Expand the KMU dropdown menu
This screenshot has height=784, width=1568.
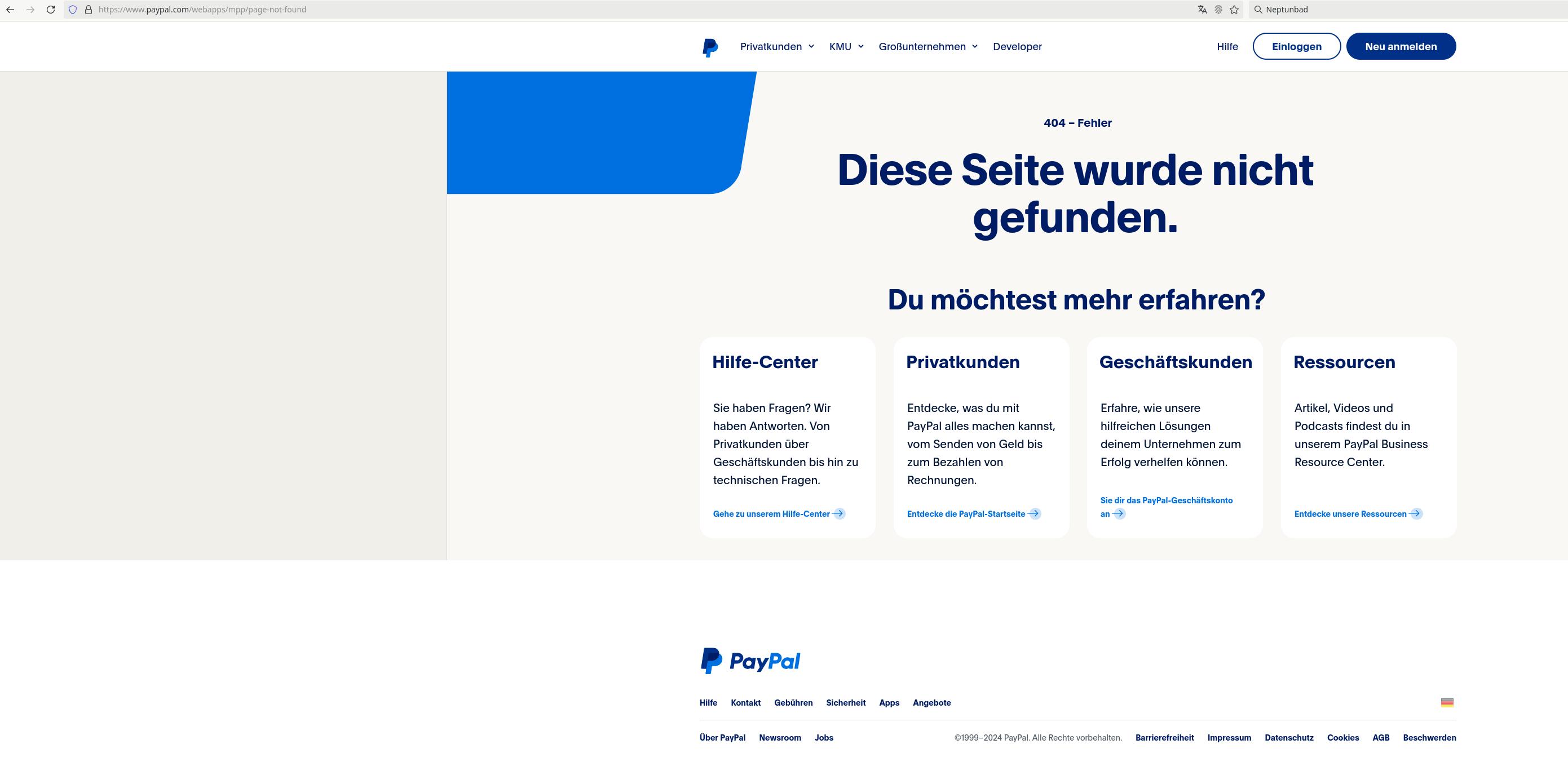coord(846,47)
